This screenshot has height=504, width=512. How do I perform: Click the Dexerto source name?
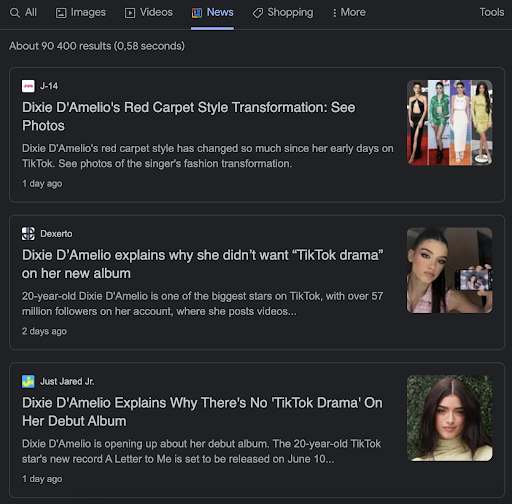click(x=56, y=234)
